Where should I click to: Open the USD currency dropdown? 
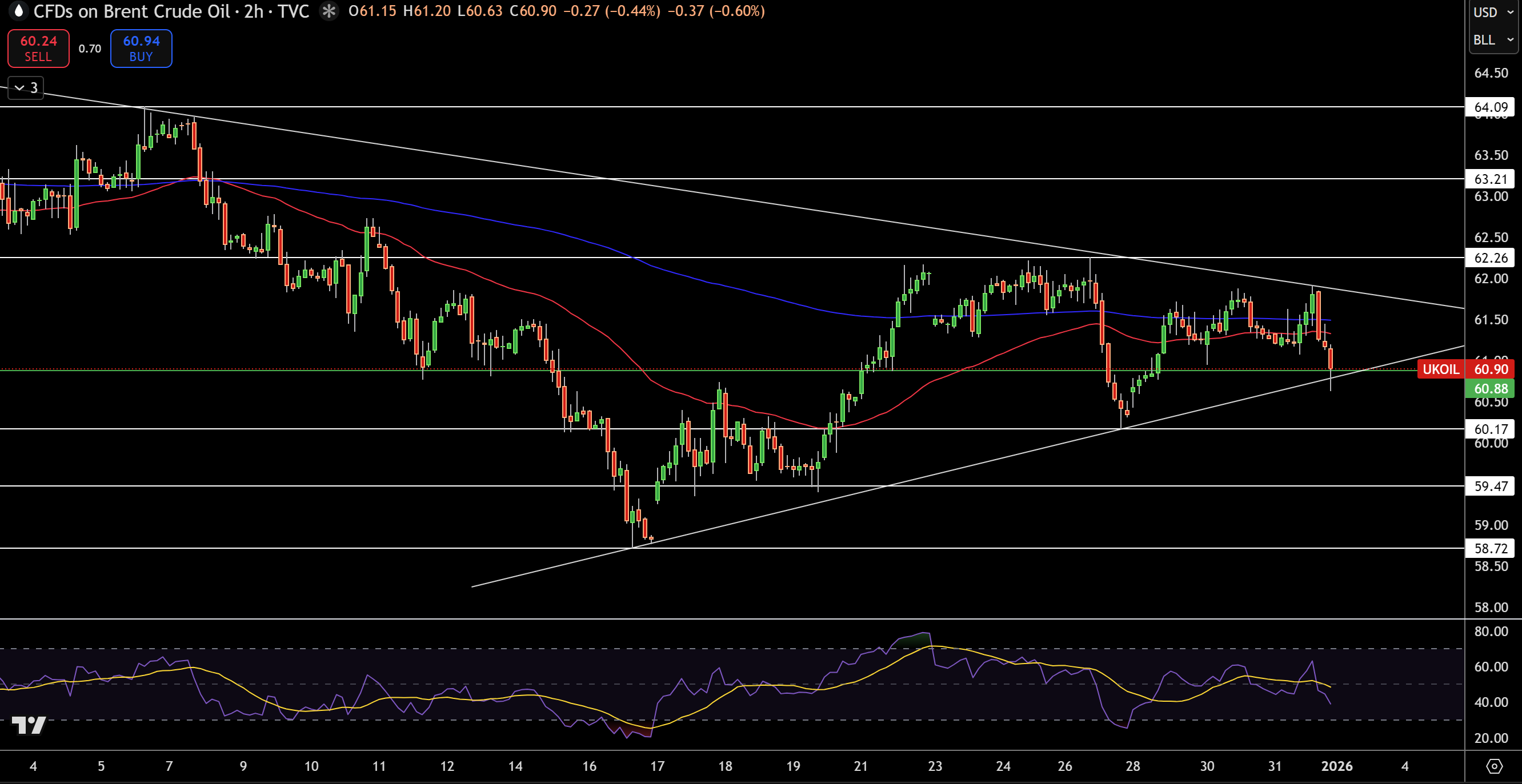coord(1493,13)
